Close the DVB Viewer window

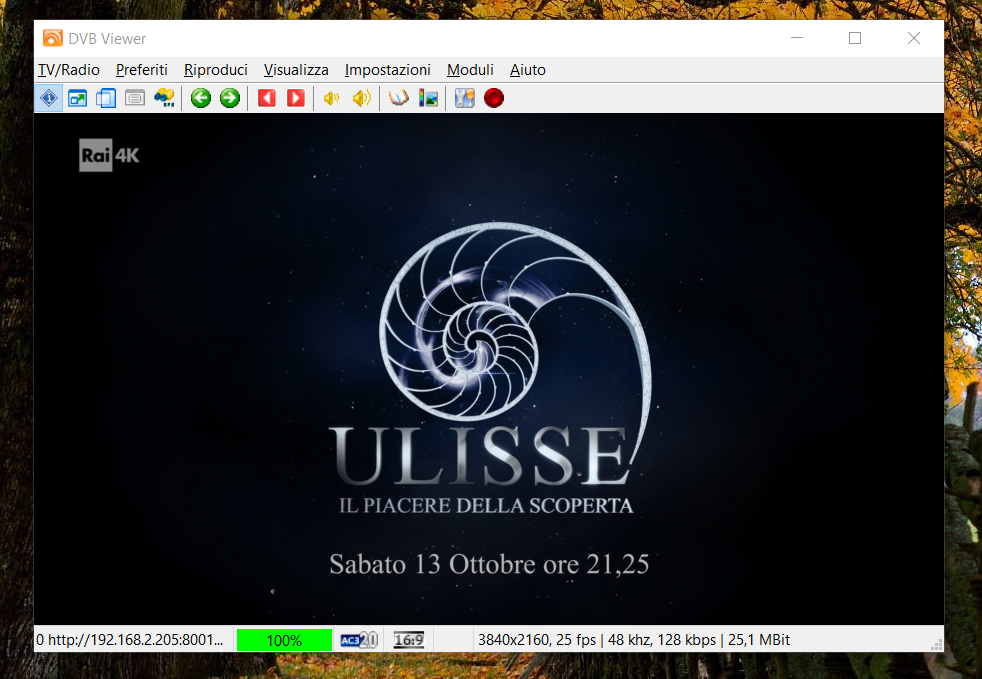pos(914,38)
